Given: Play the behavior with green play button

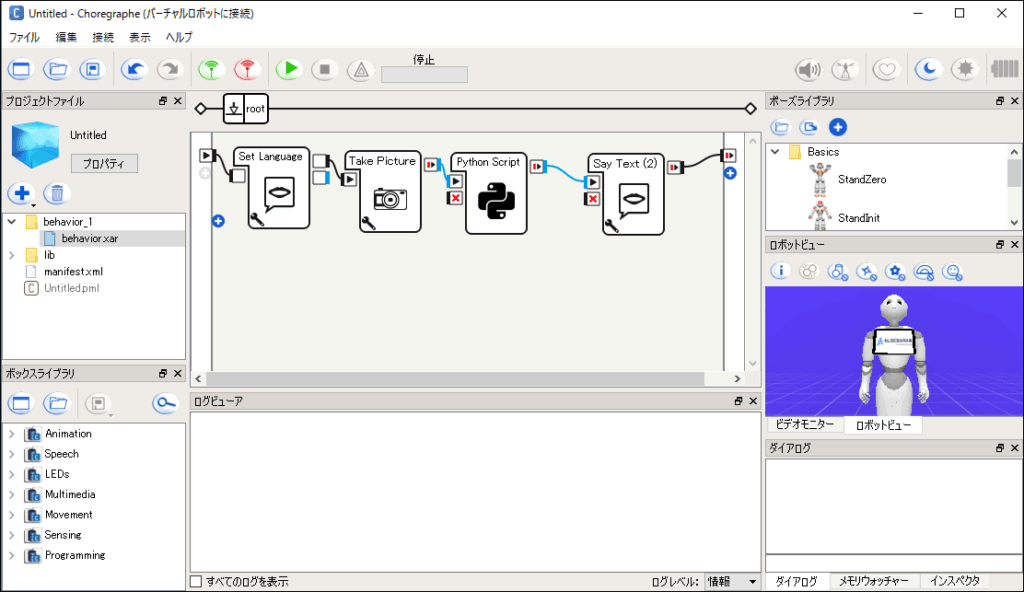Looking at the screenshot, I should pyautogui.click(x=289, y=69).
